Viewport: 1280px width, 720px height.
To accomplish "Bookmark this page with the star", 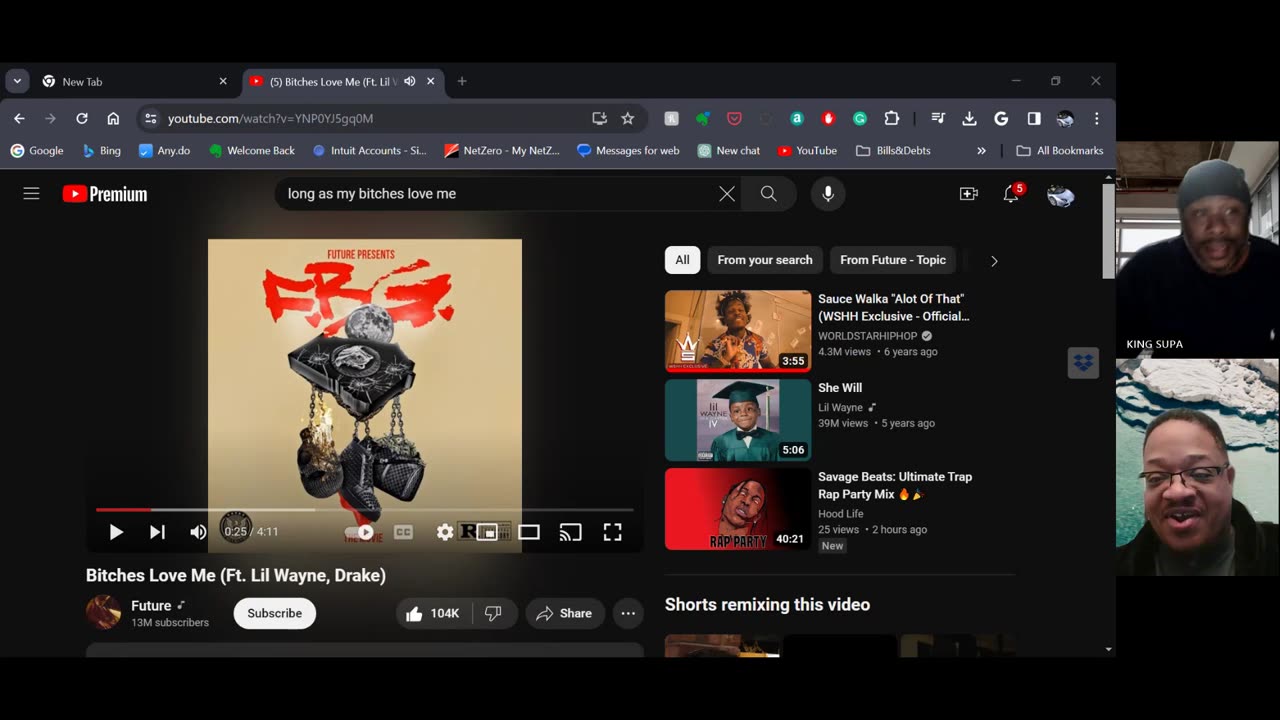I will 628,118.
